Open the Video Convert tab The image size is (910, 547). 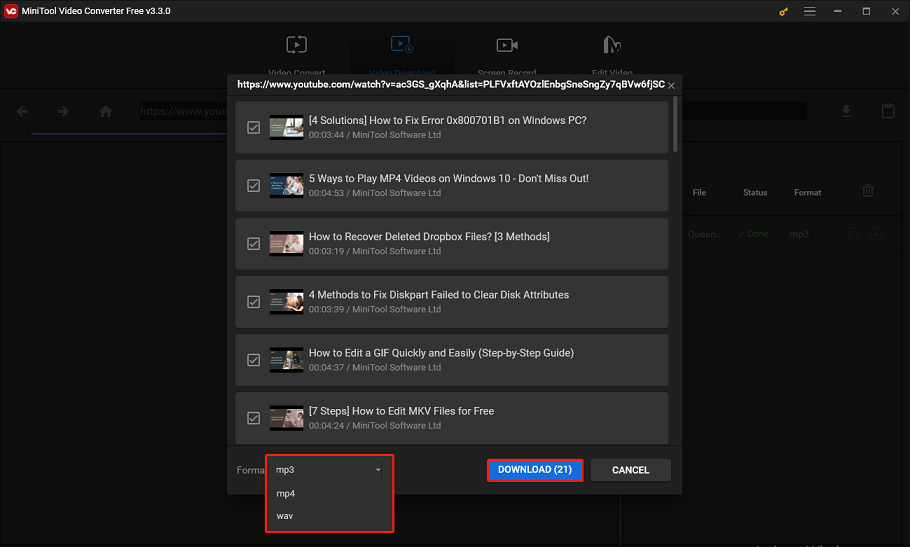(x=297, y=53)
